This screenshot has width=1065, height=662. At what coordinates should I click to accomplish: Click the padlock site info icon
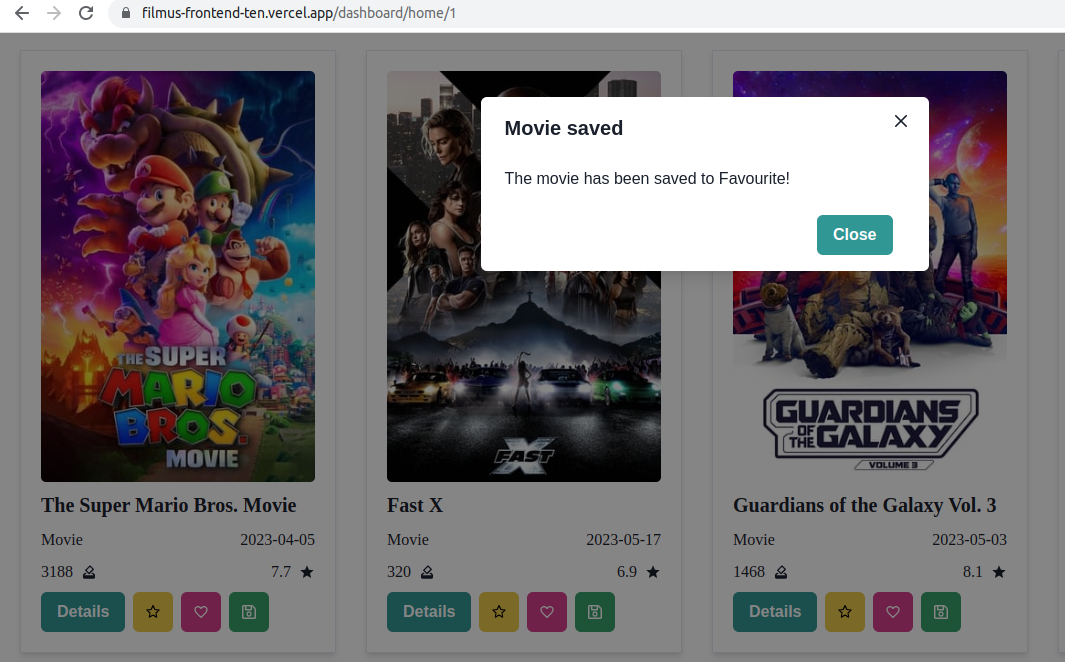pos(126,13)
